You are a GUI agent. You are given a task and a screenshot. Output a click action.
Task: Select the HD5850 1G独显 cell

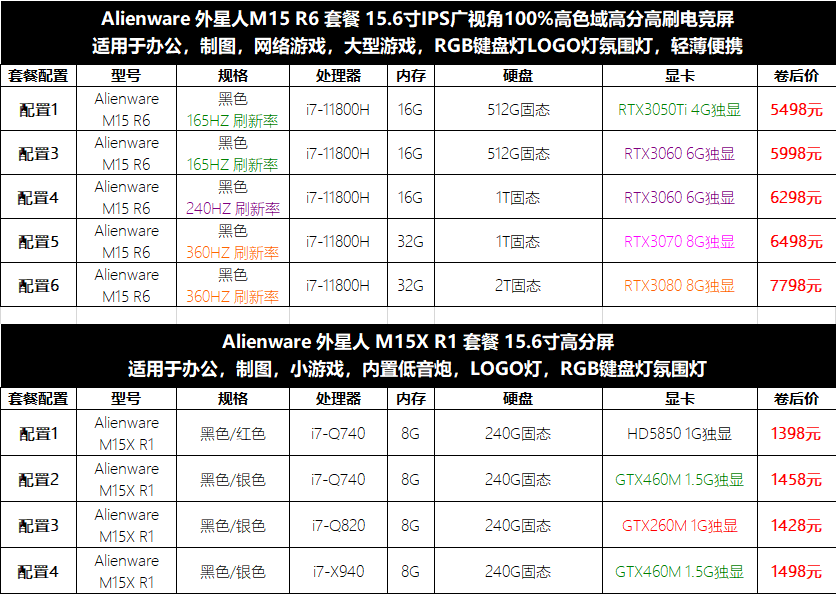pos(680,433)
